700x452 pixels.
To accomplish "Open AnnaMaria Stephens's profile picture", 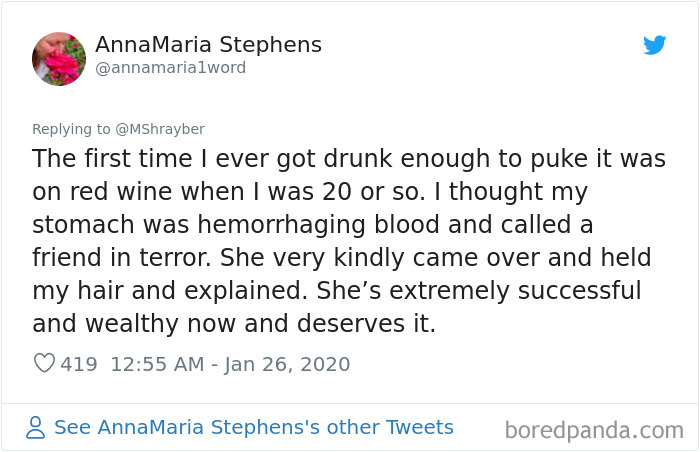I will pyautogui.click(x=59, y=58).
